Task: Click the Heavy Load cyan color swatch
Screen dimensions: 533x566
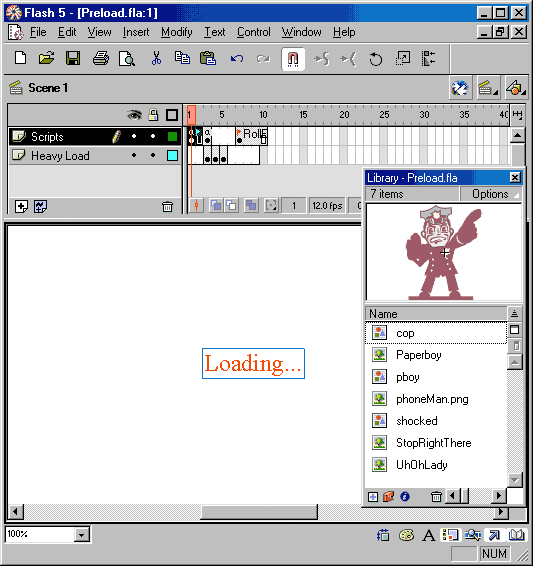Action: tap(172, 156)
